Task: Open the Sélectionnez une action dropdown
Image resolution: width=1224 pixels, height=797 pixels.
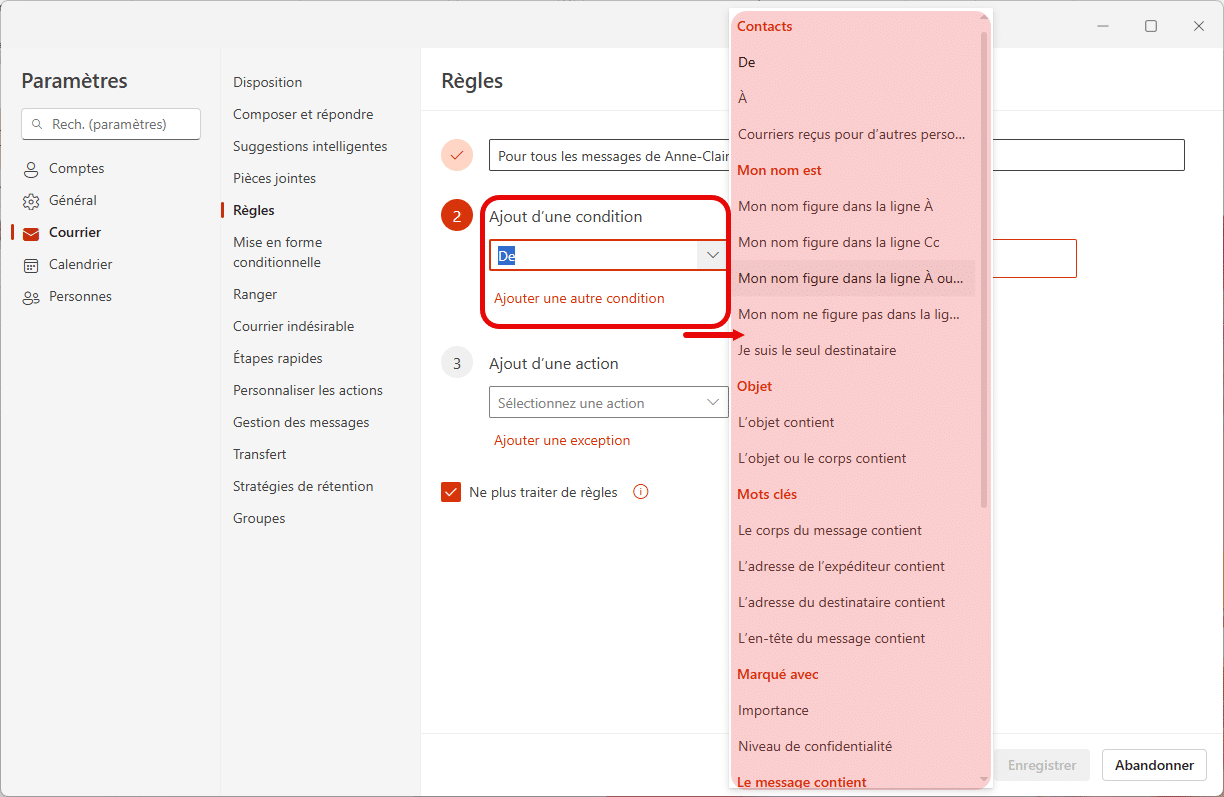Action: (x=608, y=403)
